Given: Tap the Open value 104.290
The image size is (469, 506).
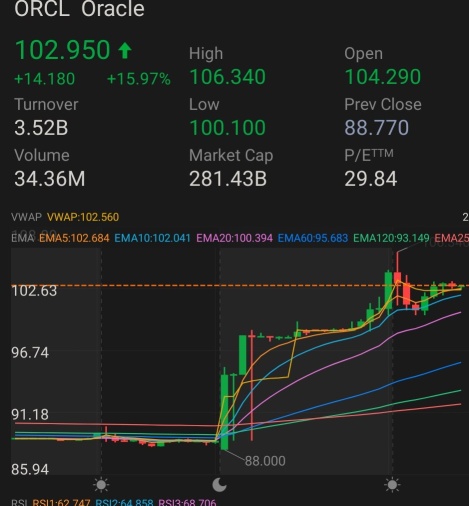Looking at the screenshot, I should [x=383, y=77].
